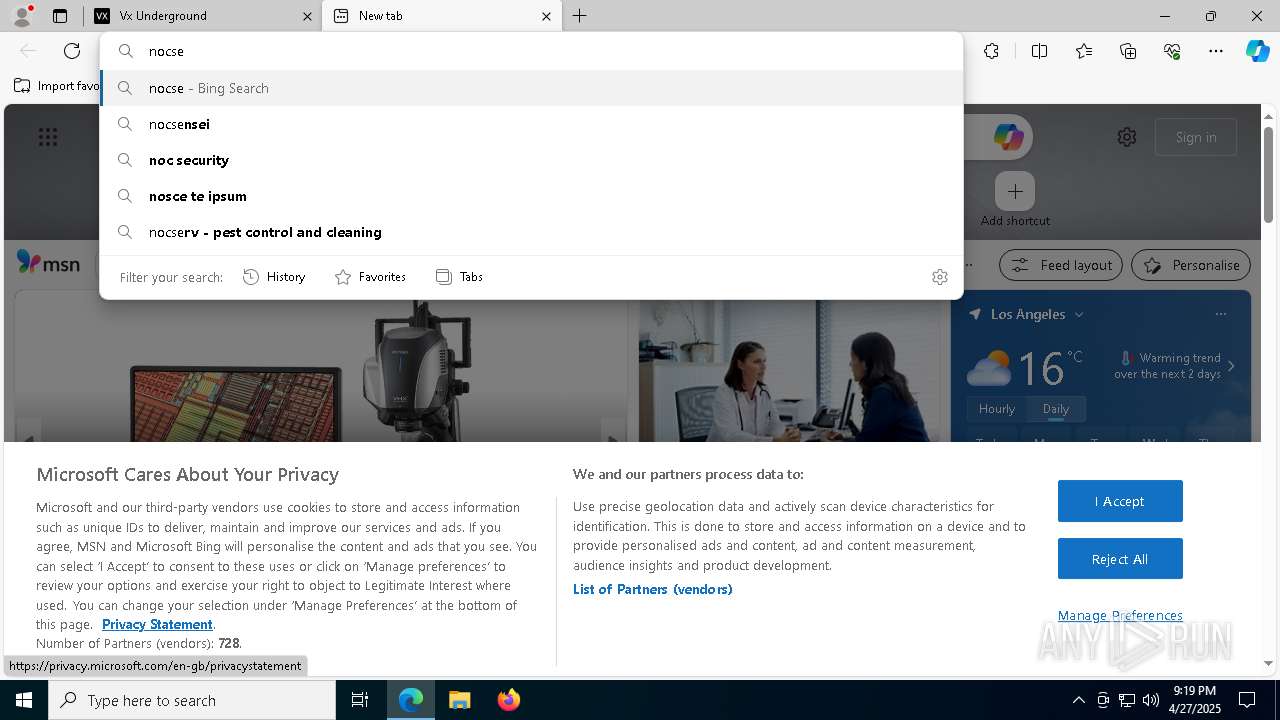
Task: Open weather card more options ellipsis
Action: (x=1220, y=314)
